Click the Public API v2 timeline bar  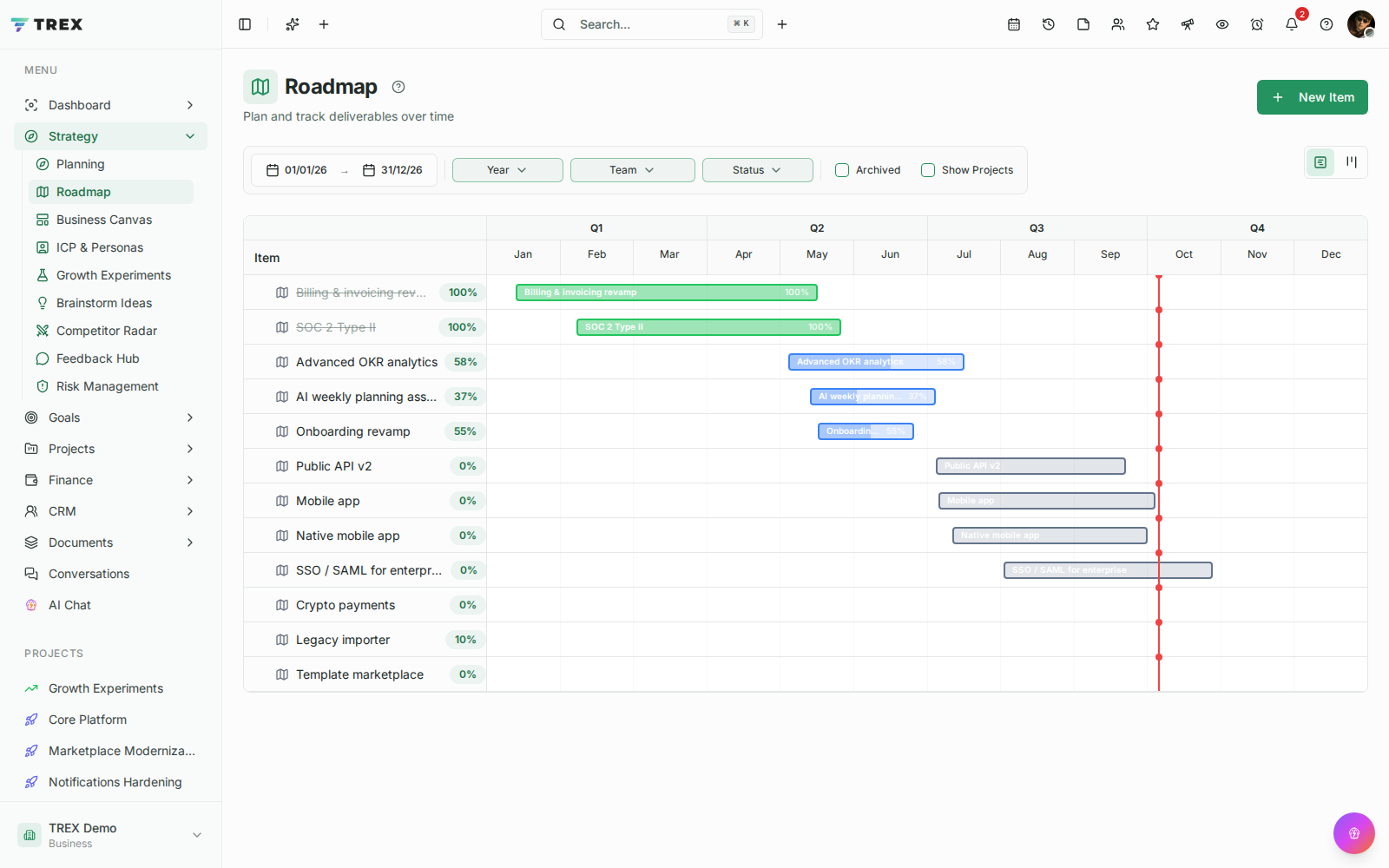tap(1030, 466)
